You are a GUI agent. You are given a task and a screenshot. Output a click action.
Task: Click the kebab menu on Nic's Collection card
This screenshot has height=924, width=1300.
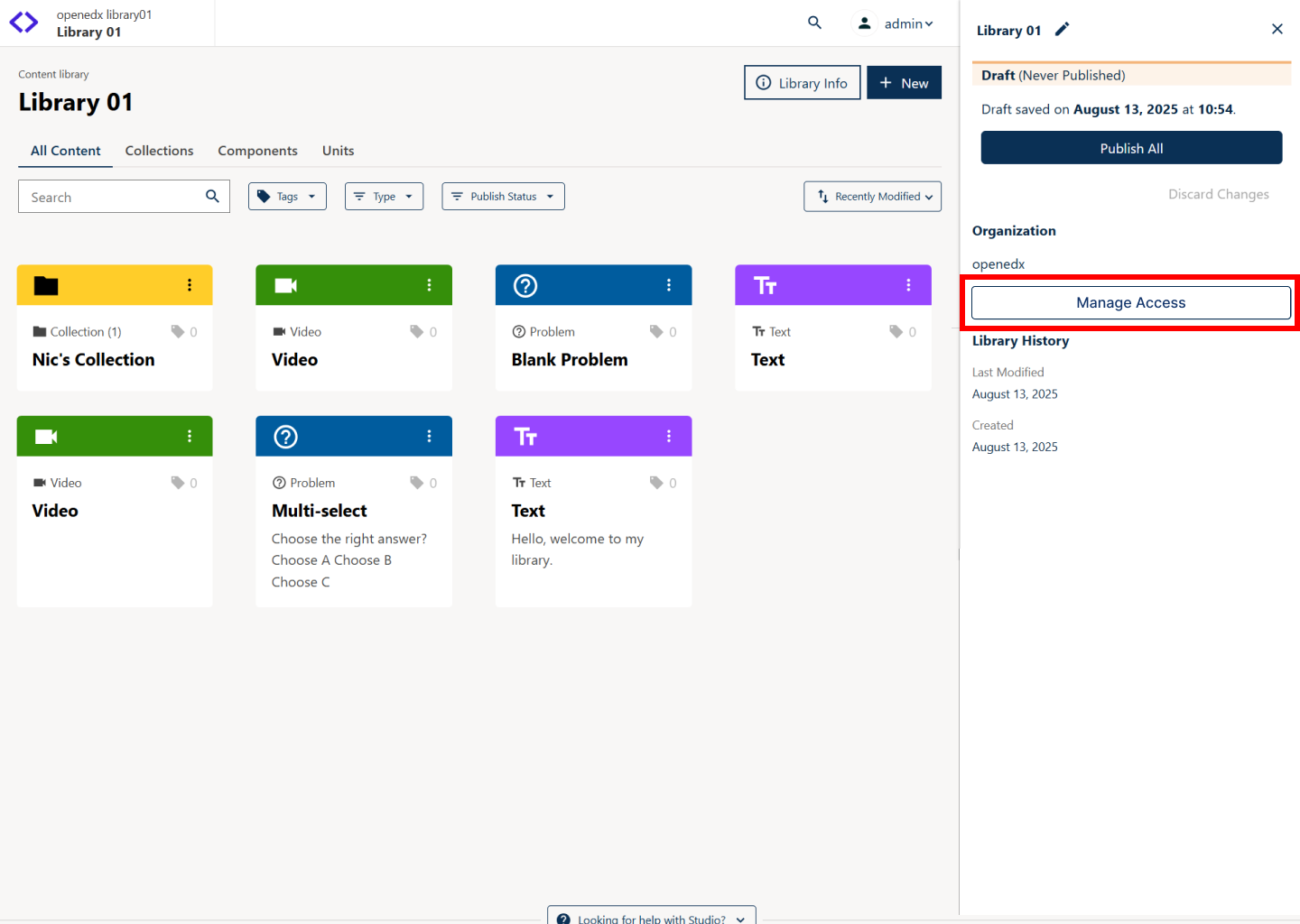[x=190, y=285]
